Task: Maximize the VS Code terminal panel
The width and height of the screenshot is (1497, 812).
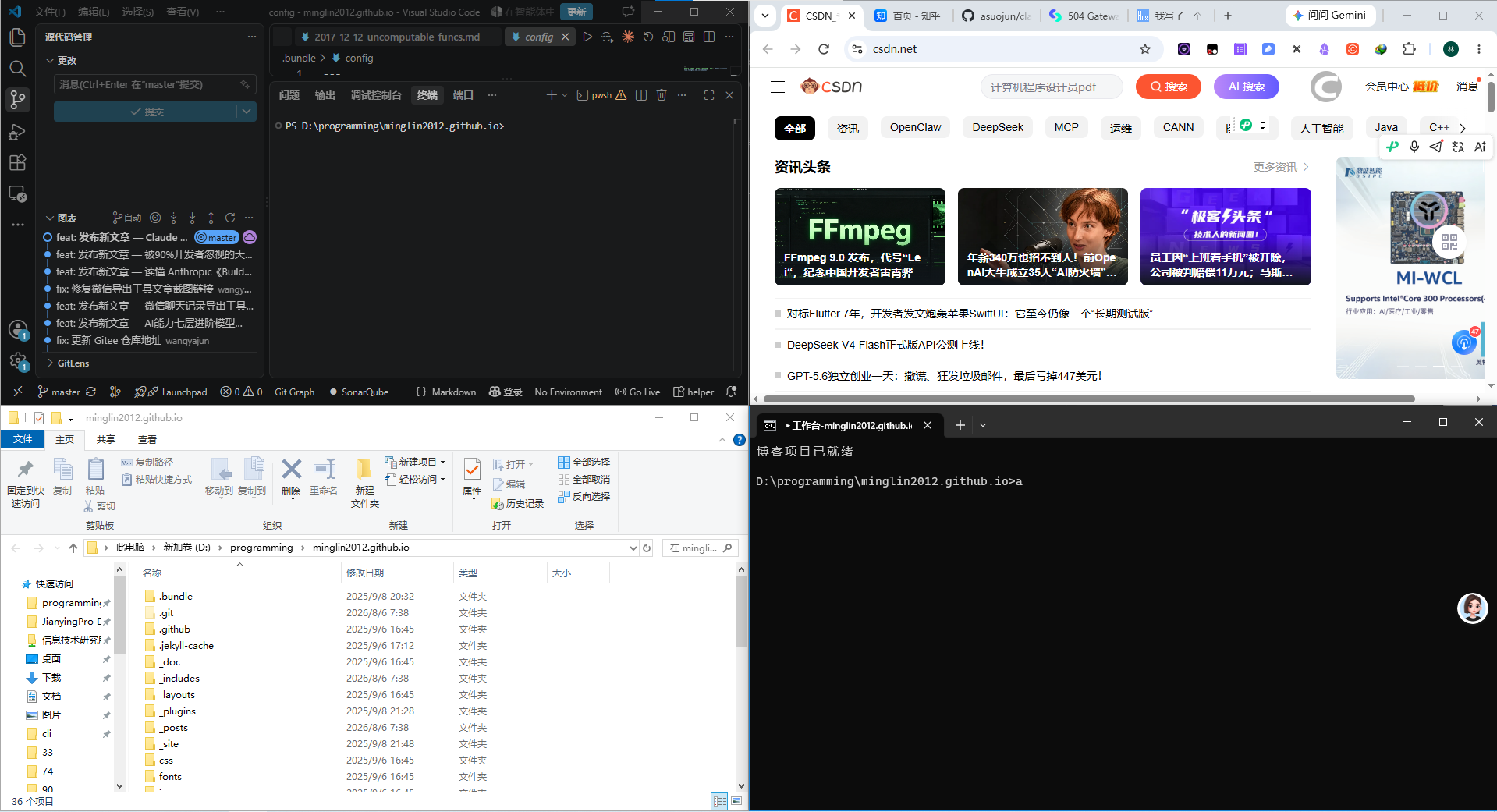Action: pyautogui.click(x=709, y=95)
